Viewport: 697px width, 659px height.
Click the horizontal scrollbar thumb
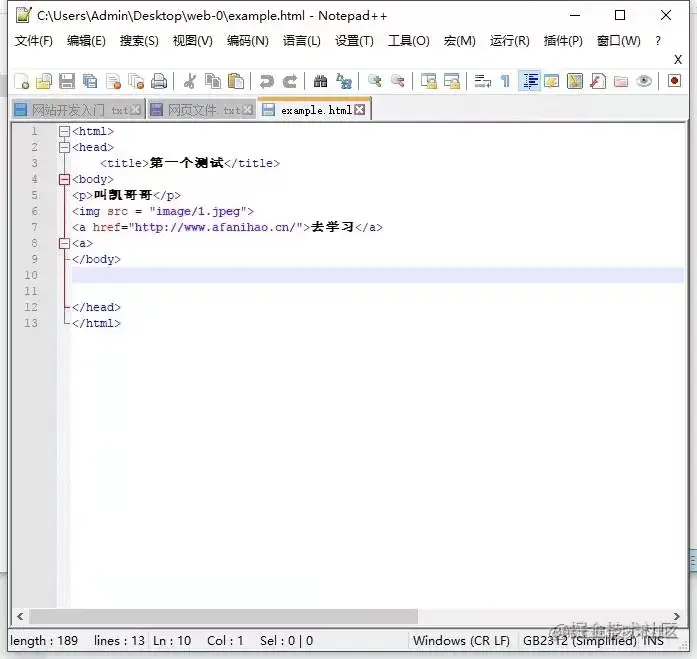click(x=224, y=616)
